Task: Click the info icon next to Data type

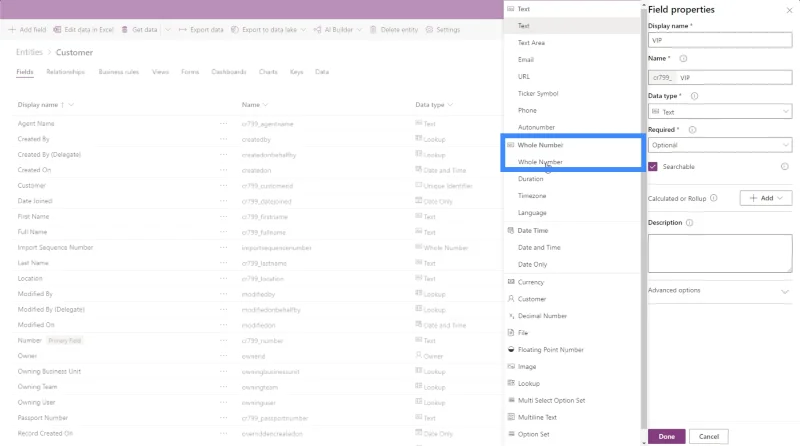Action: pos(694,96)
